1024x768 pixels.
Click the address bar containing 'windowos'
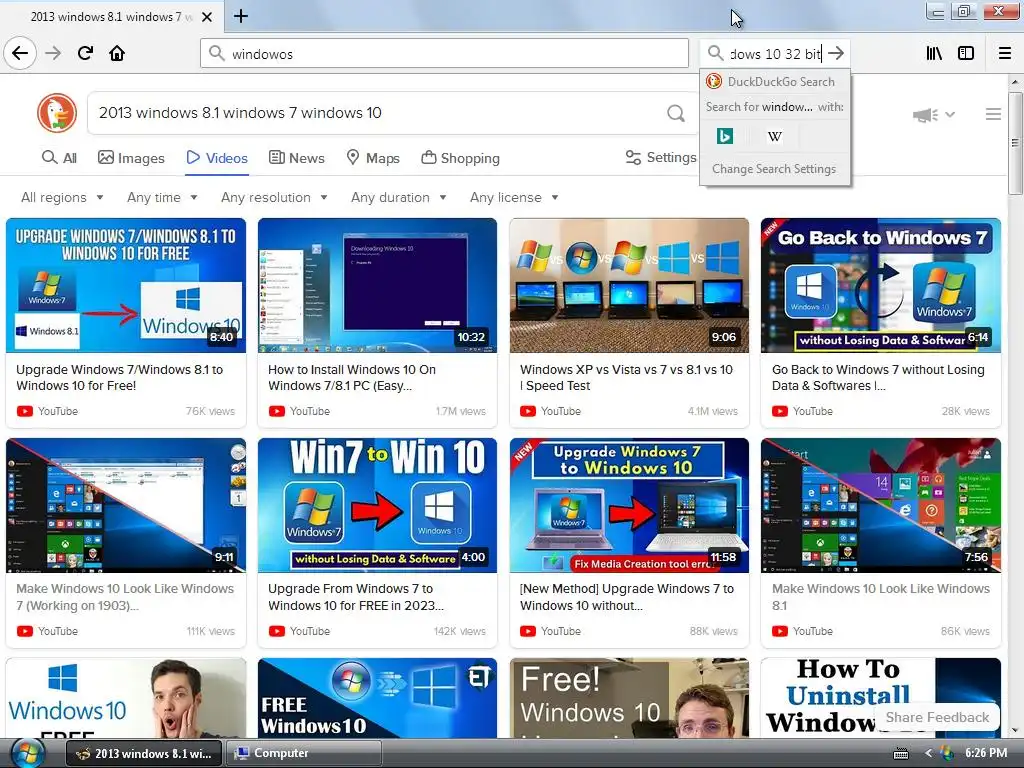tap(444, 54)
